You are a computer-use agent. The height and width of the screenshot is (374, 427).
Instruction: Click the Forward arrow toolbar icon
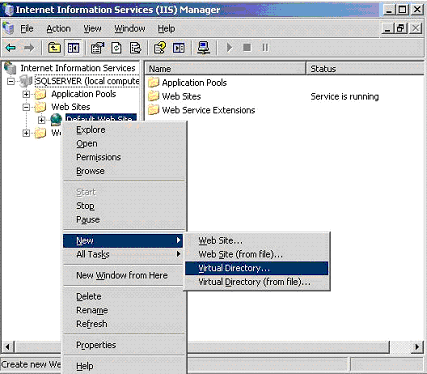(29, 48)
